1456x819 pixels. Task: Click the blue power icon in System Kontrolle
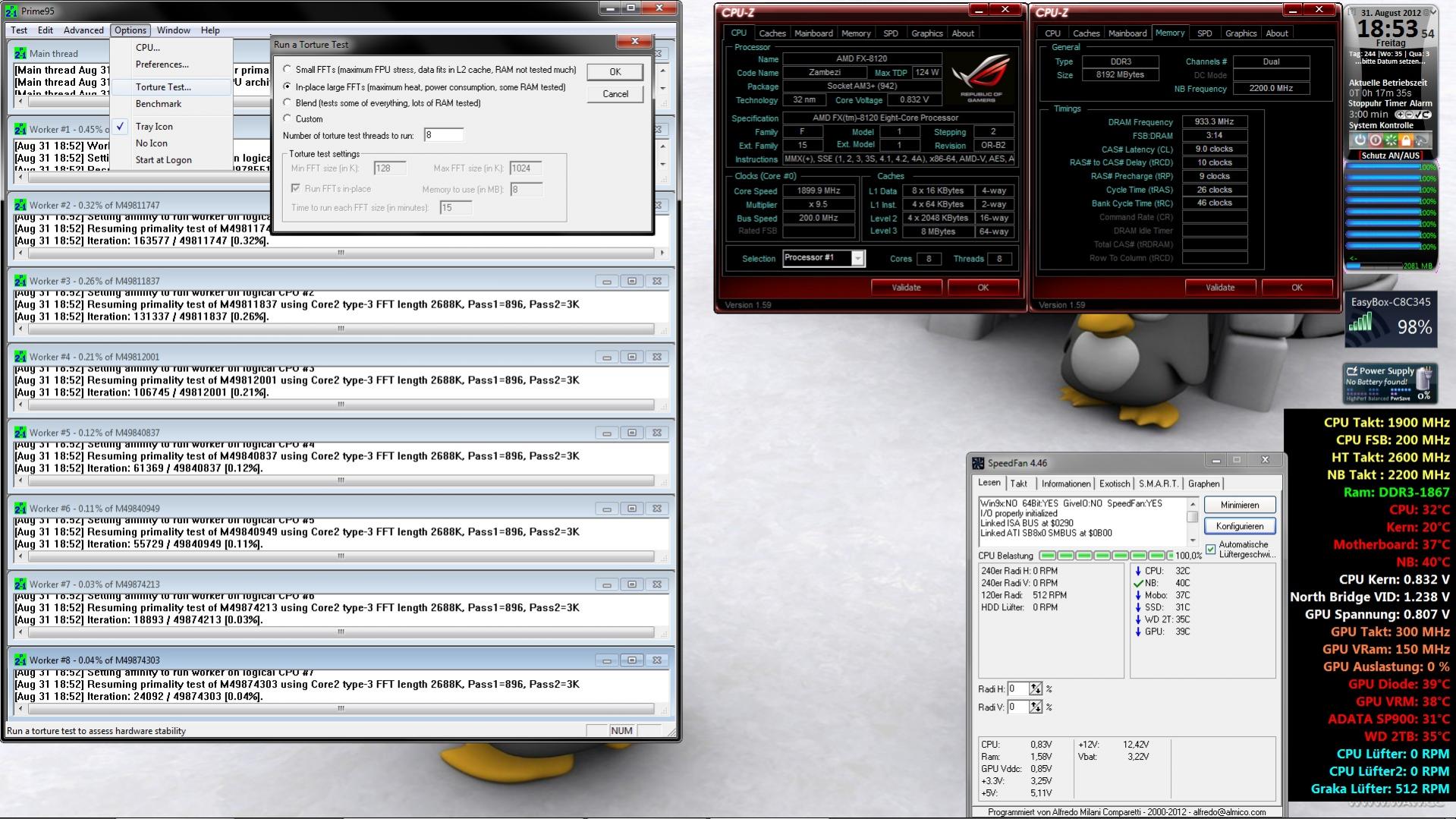click(x=1360, y=140)
